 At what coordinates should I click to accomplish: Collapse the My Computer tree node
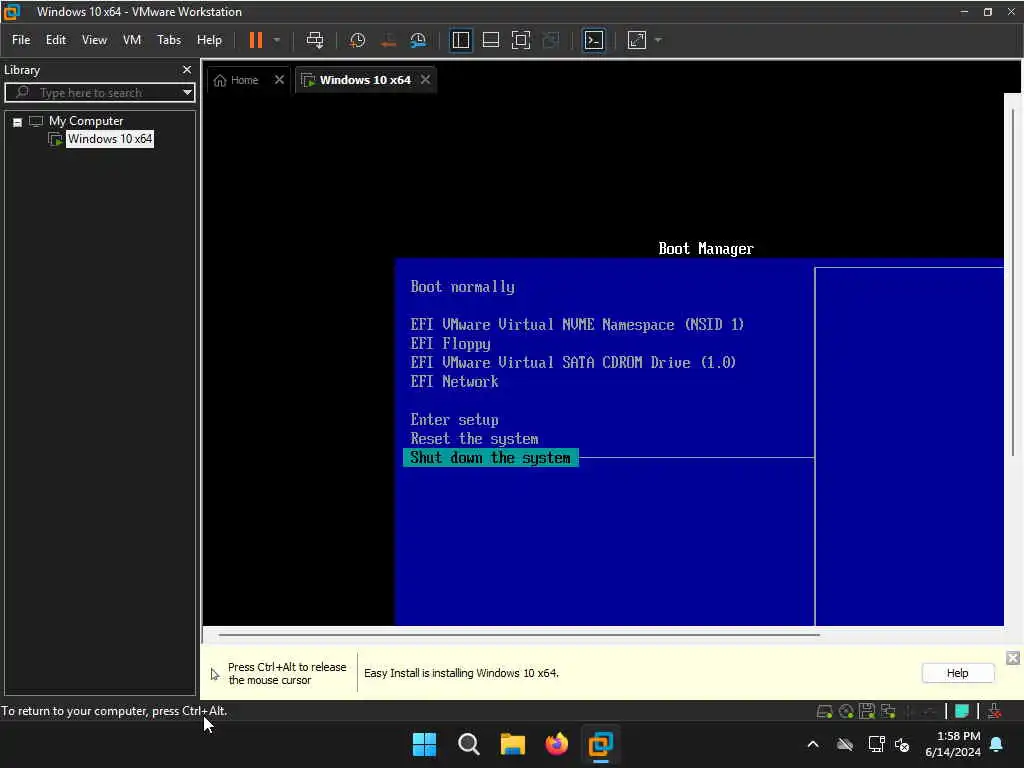(x=18, y=122)
